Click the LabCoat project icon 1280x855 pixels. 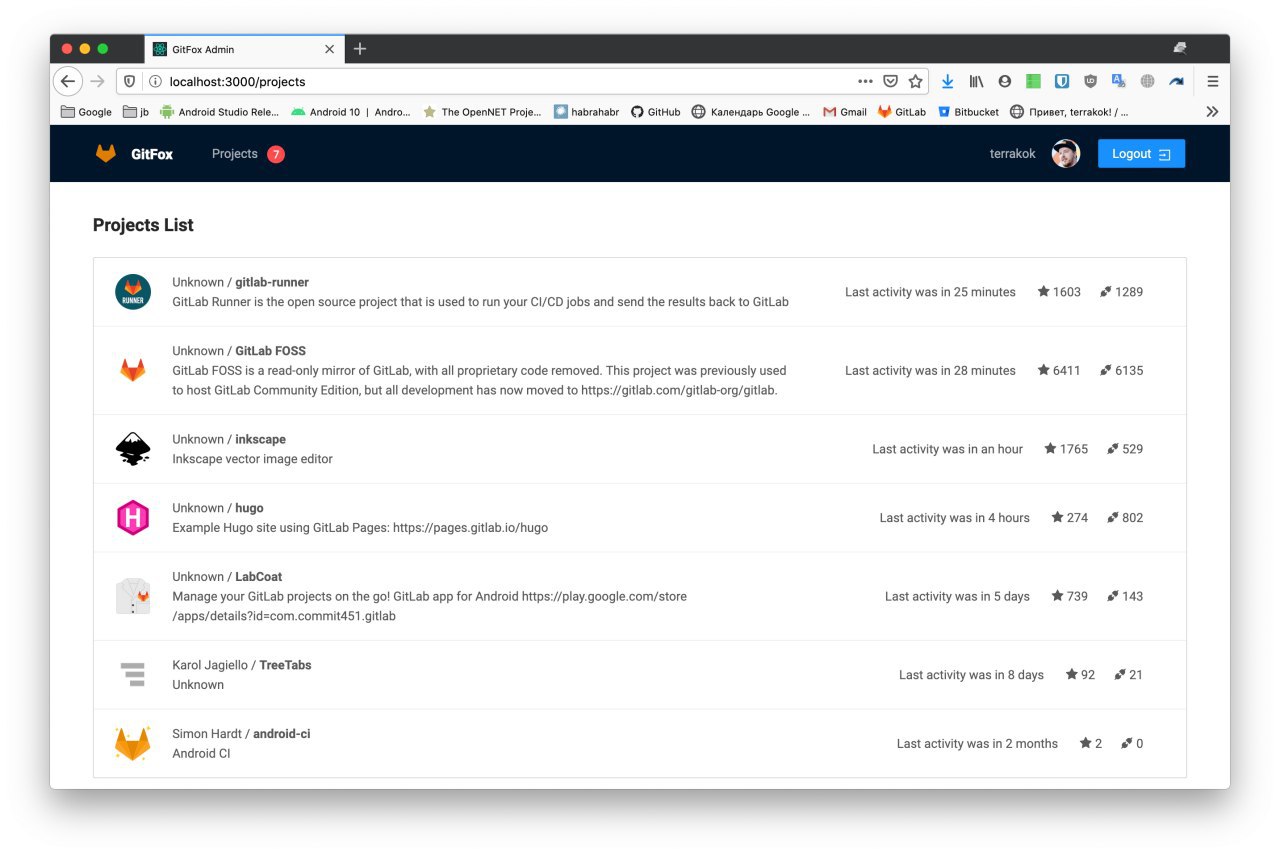(133, 596)
